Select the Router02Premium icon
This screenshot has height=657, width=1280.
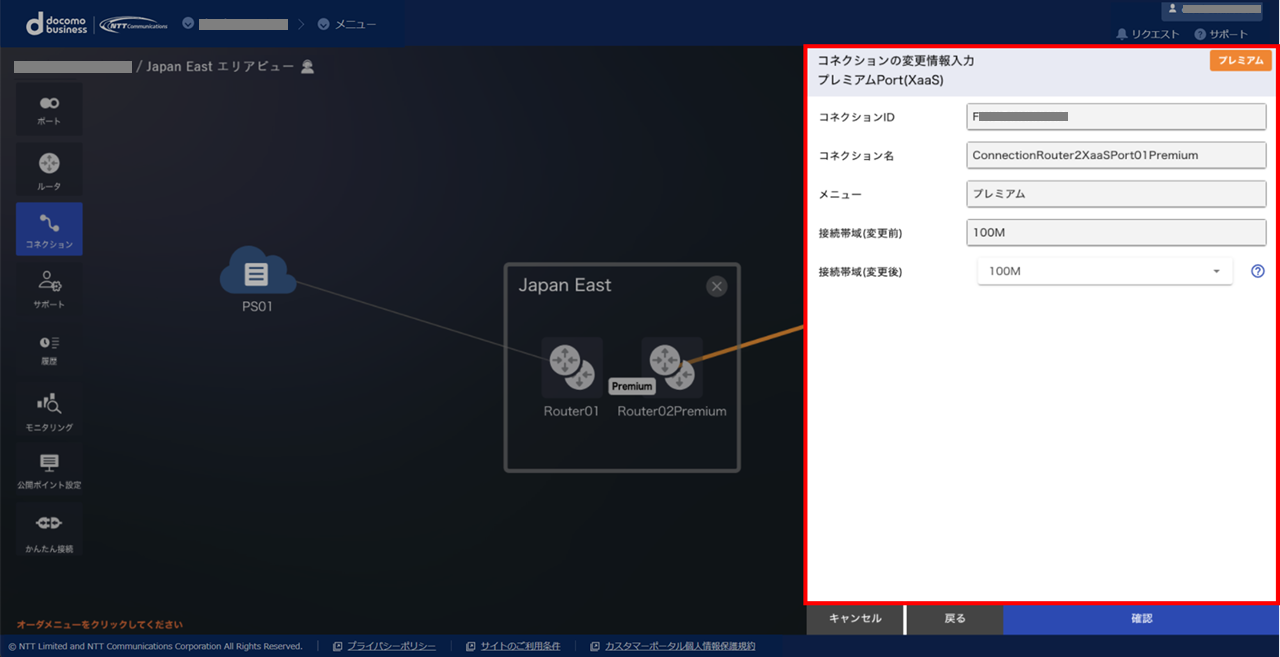(x=671, y=367)
